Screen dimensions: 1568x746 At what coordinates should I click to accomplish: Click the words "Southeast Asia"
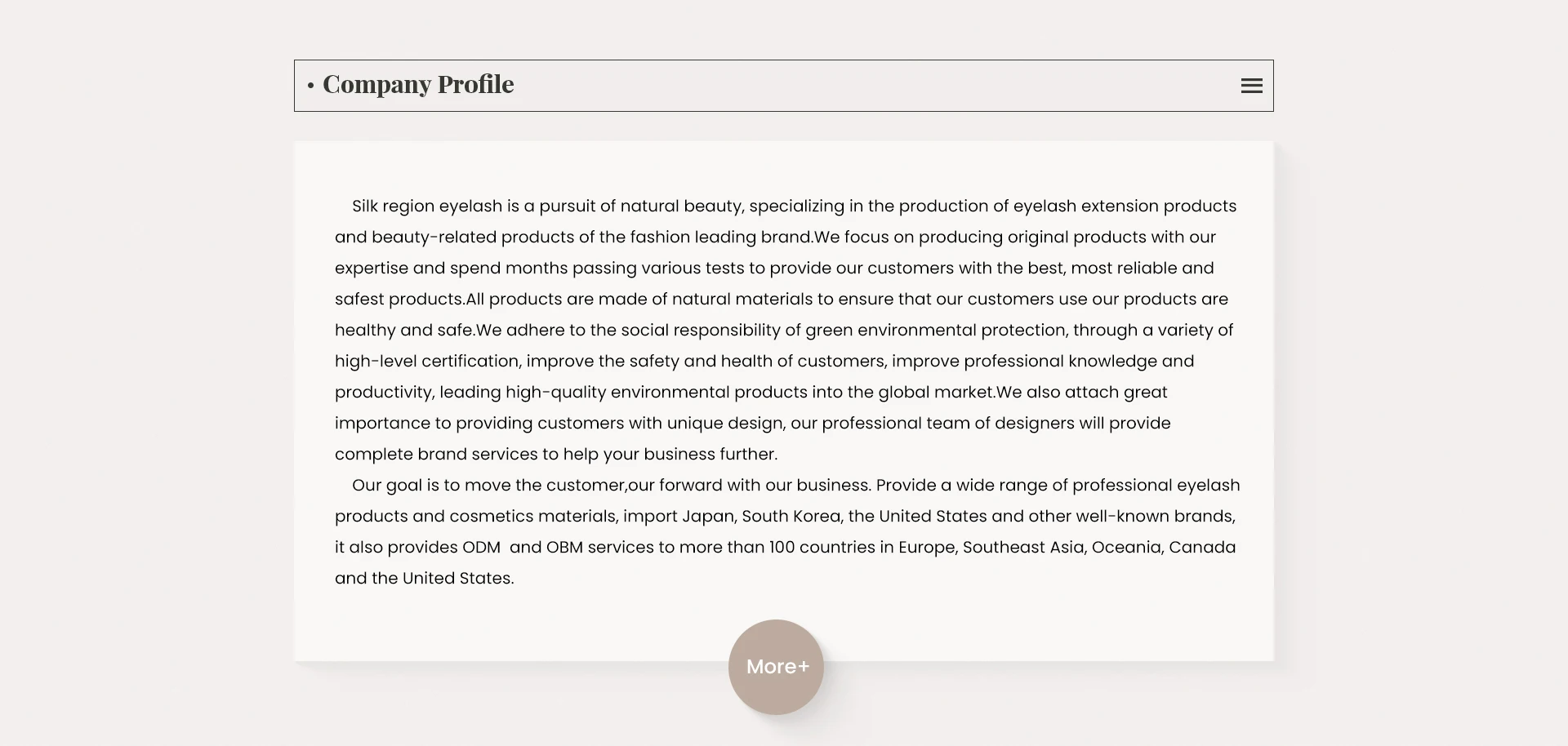click(1023, 548)
